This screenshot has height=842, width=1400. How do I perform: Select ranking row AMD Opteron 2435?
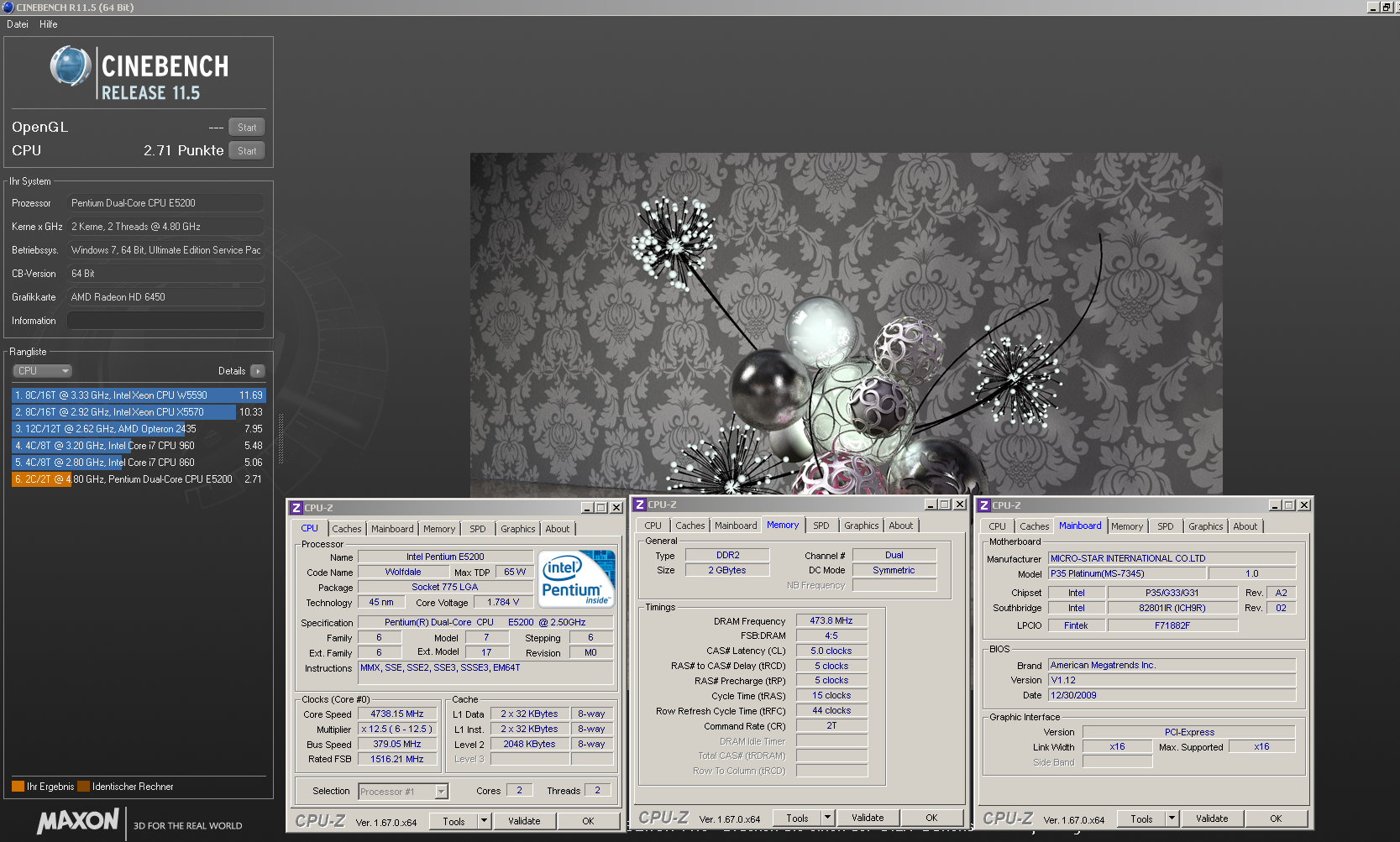coord(139,429)
